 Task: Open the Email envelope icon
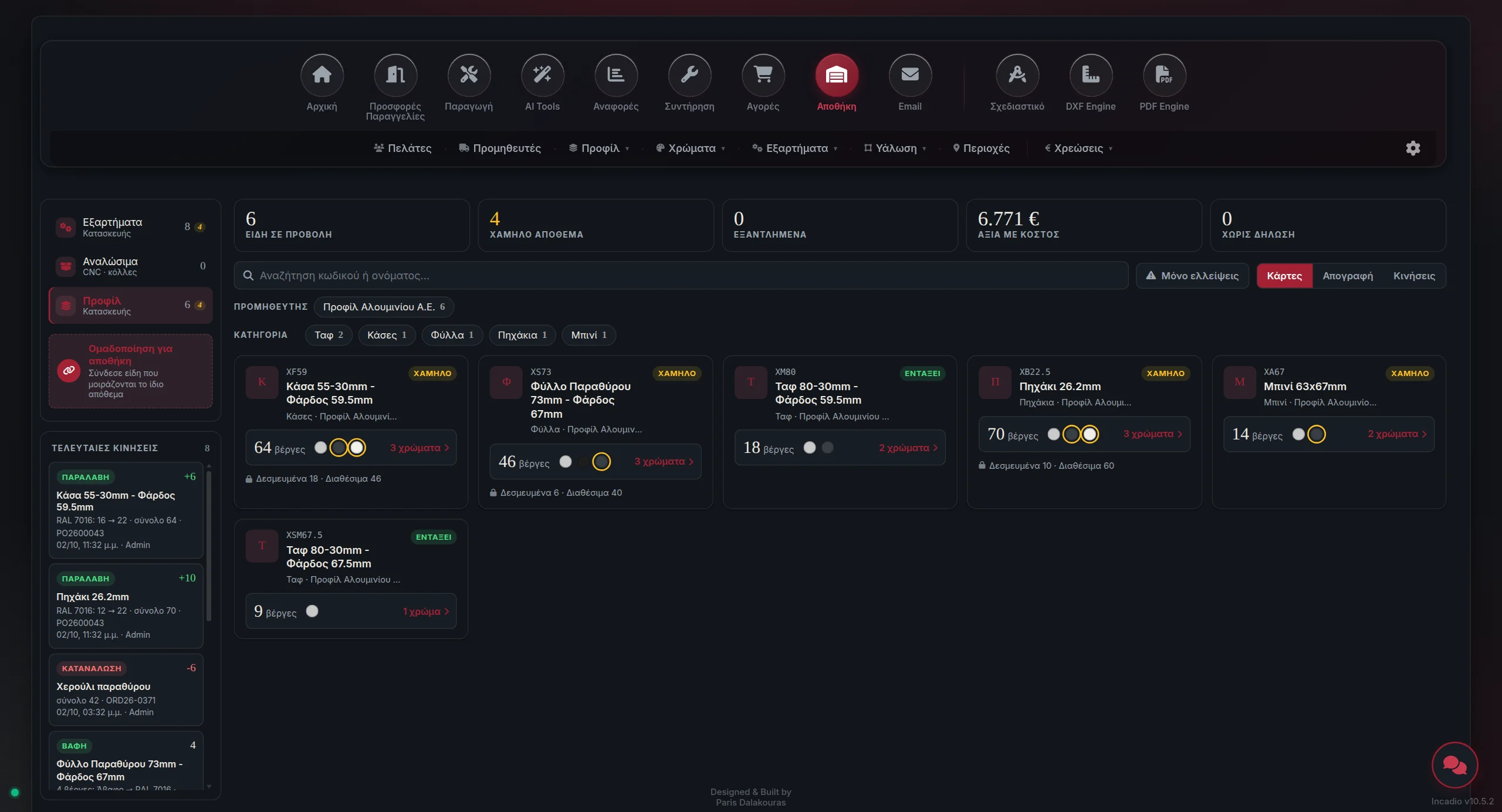coord(910,75)
